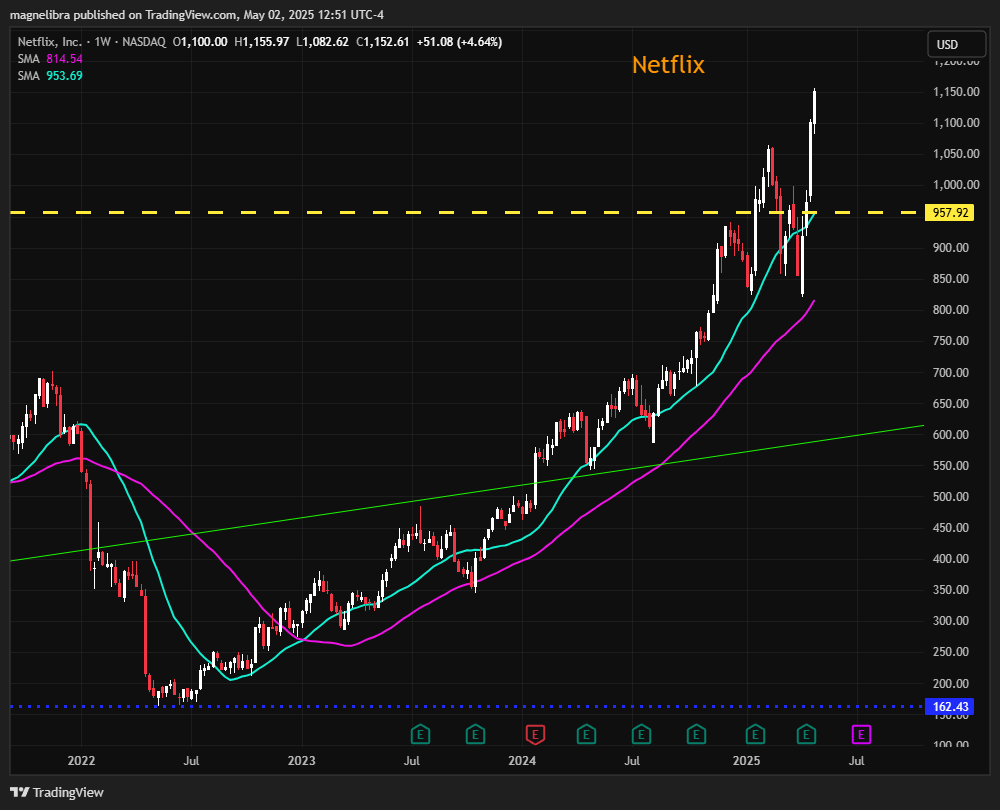Click 600.00 on the price axis
The height and width of the screenshot is (810, 1000).
[950, 434]
